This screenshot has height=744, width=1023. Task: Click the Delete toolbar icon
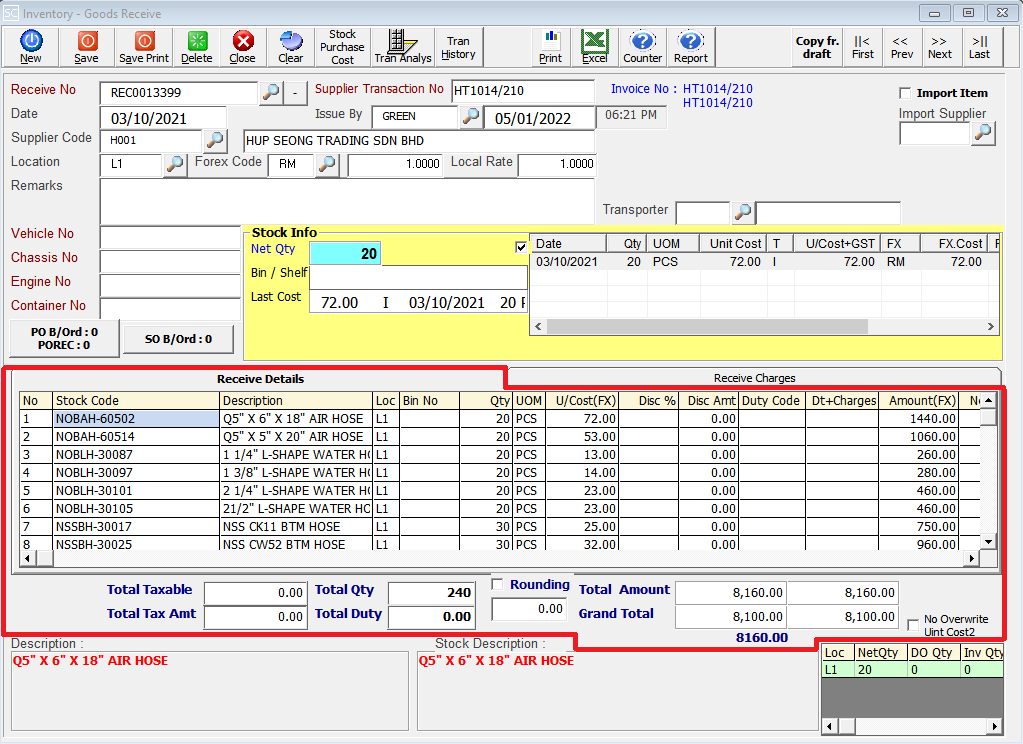point(196,47)
